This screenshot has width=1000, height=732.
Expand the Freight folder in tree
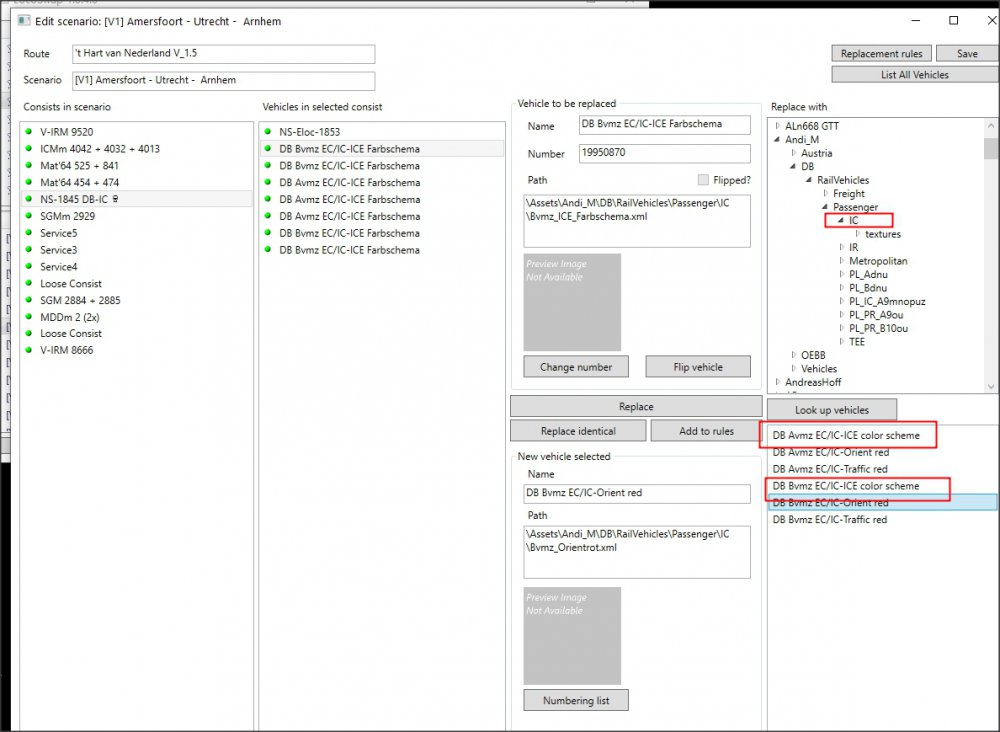coord(826,194)
